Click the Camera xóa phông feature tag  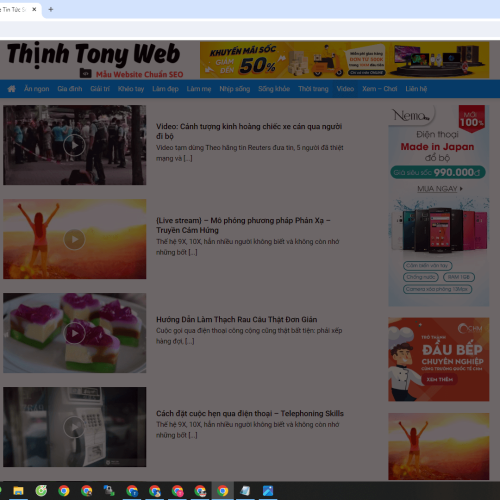(x=437, y=289)
